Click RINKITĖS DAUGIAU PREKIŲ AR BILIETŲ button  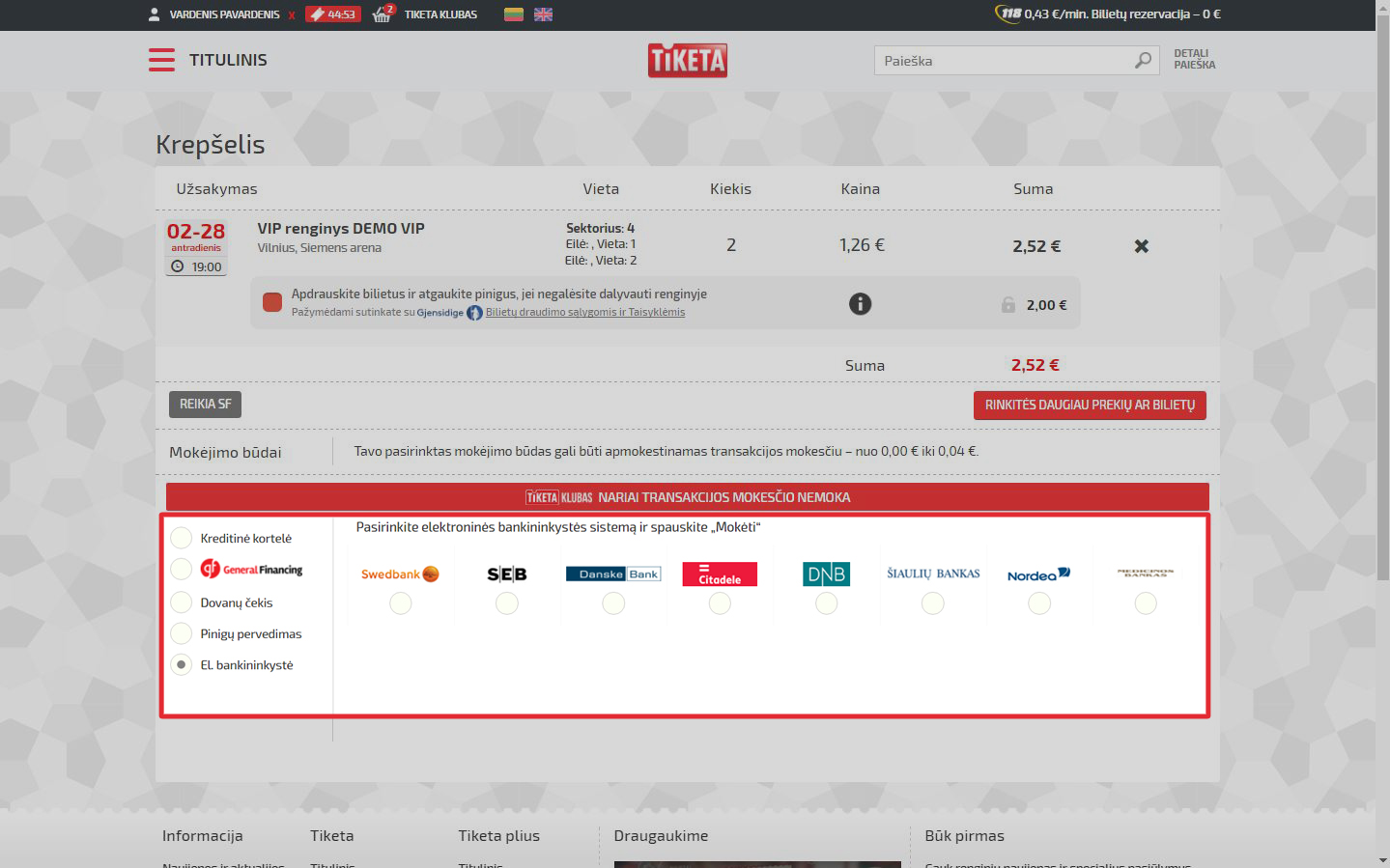point(1090,406)
